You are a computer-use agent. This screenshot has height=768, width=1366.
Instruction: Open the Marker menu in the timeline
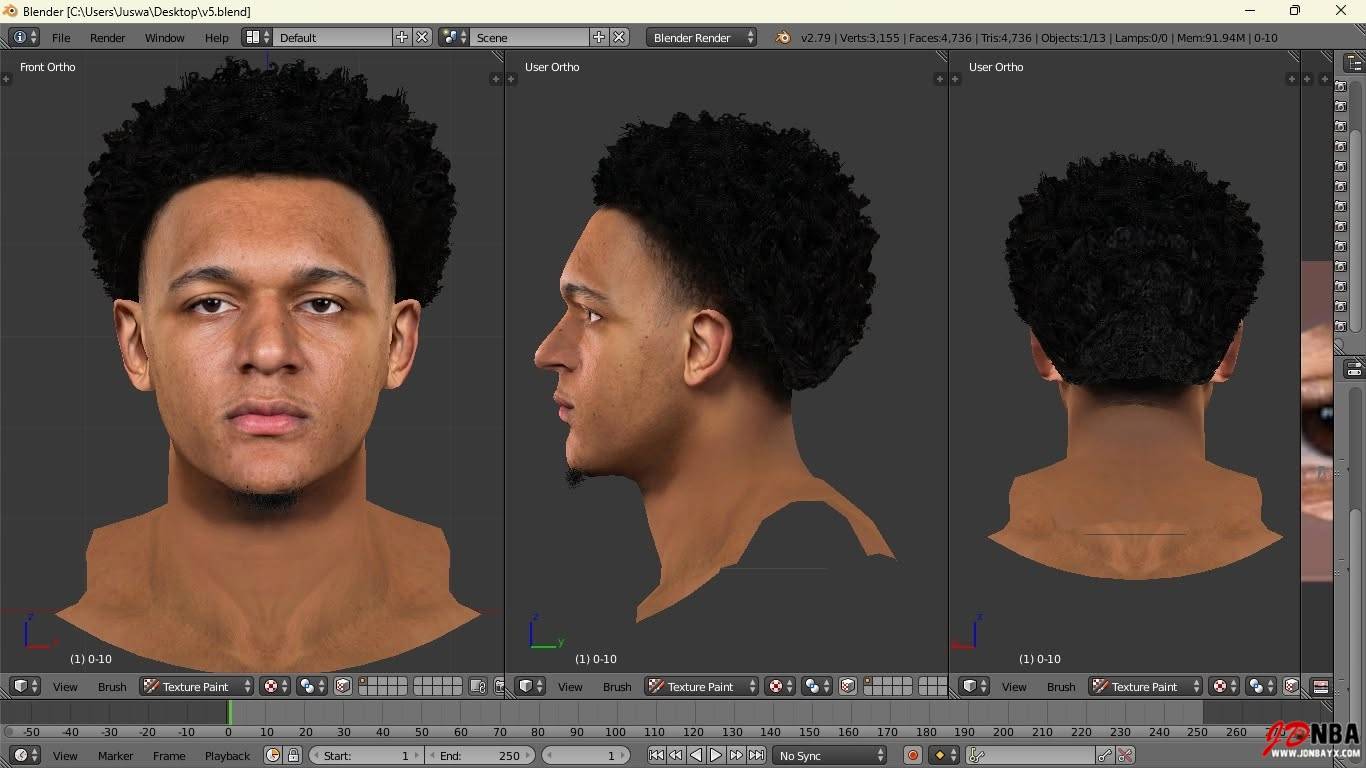coord(116,755)
